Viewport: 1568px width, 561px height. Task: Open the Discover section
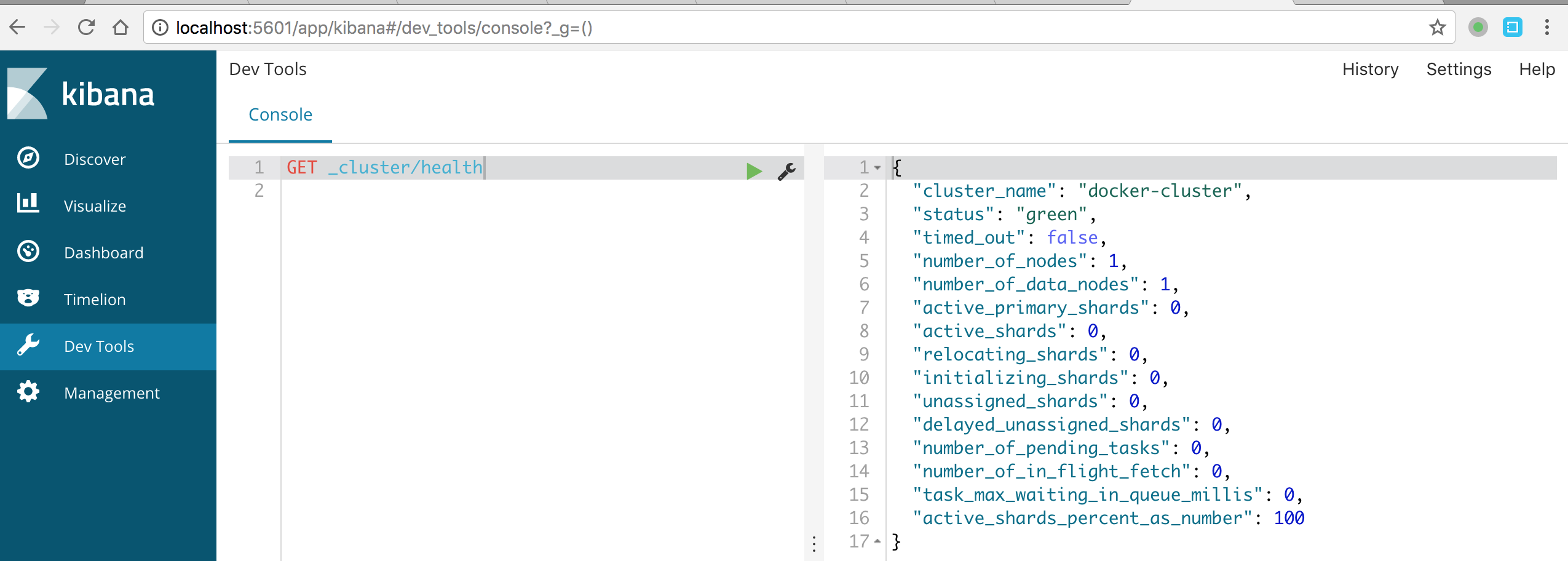pyautogui.click(x=95, y=159)
